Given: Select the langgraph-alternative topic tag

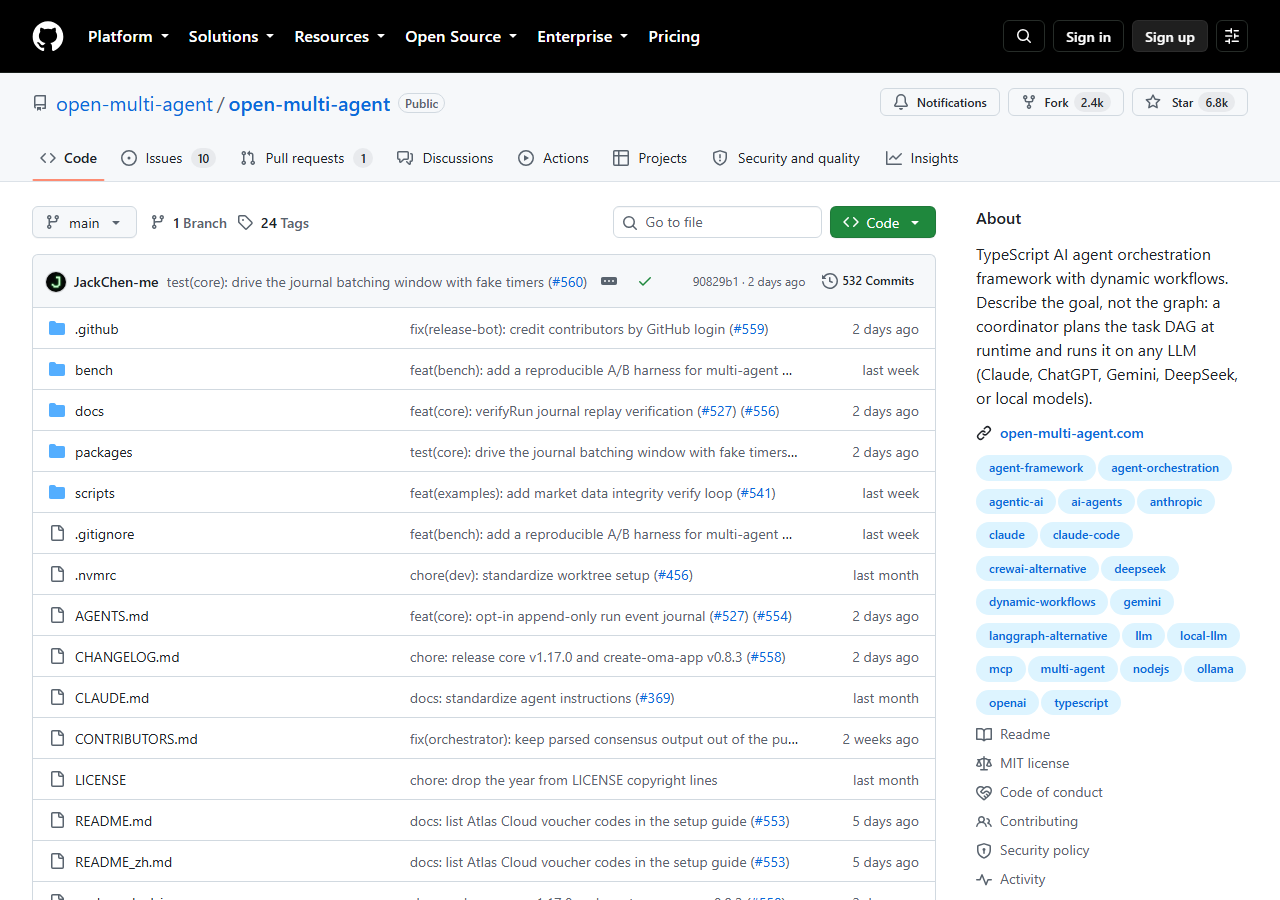Looking at the screenshot, I should tap(1048, 635).
